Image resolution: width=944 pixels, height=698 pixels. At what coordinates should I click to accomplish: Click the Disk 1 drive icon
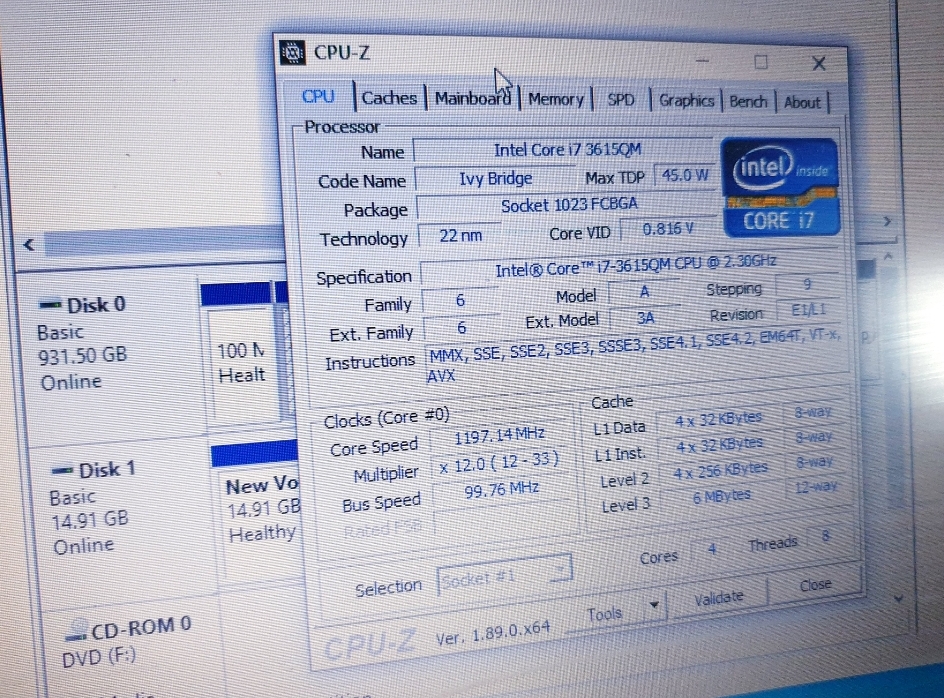click(x=62, y=470)
